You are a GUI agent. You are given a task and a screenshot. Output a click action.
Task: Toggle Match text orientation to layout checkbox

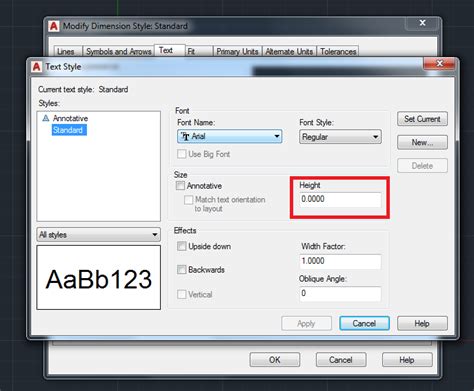[188, 200]
